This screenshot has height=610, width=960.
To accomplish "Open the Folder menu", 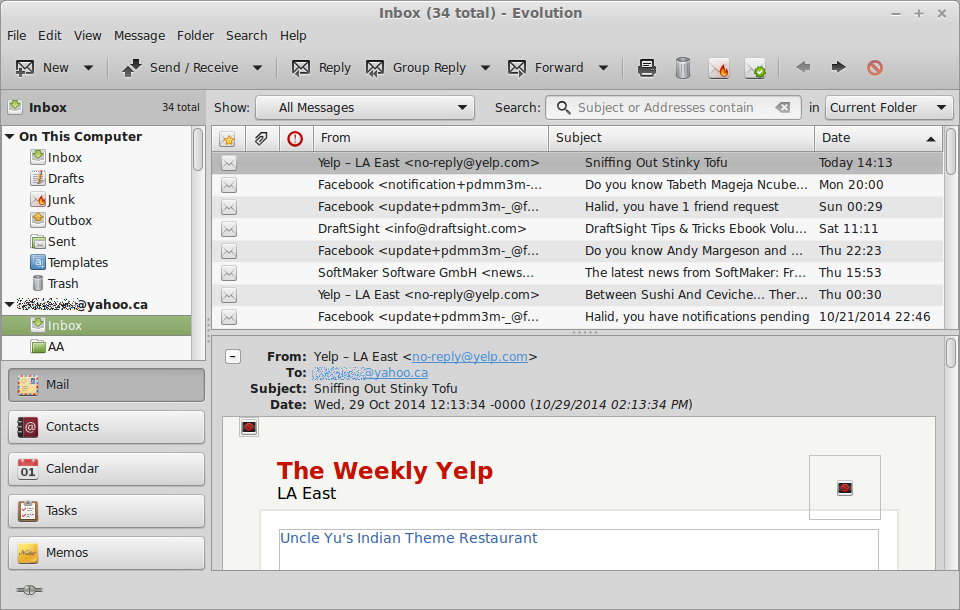I will [195, 36].
